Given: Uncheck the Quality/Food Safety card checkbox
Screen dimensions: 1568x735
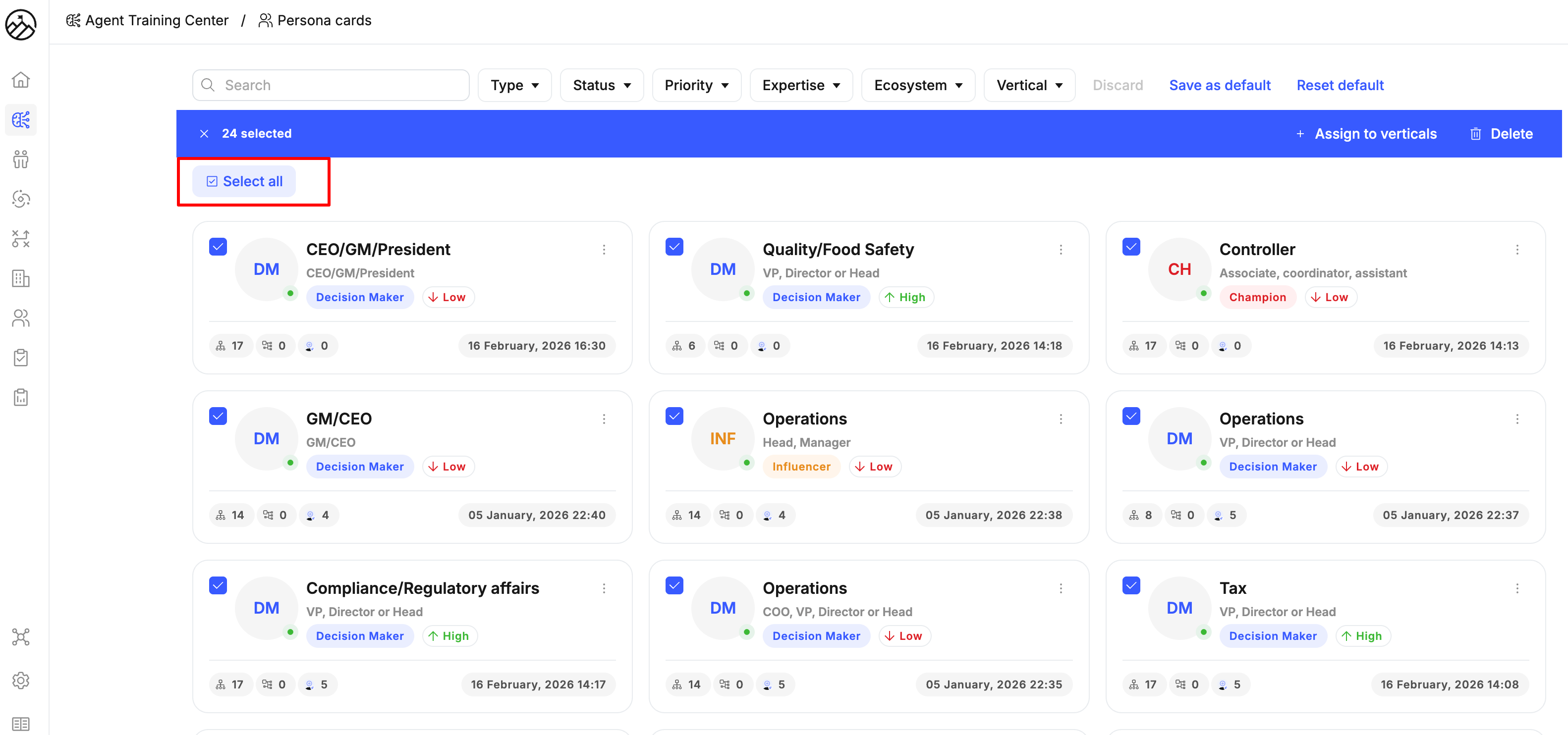Looking at the screenshot, I should 674,247.
